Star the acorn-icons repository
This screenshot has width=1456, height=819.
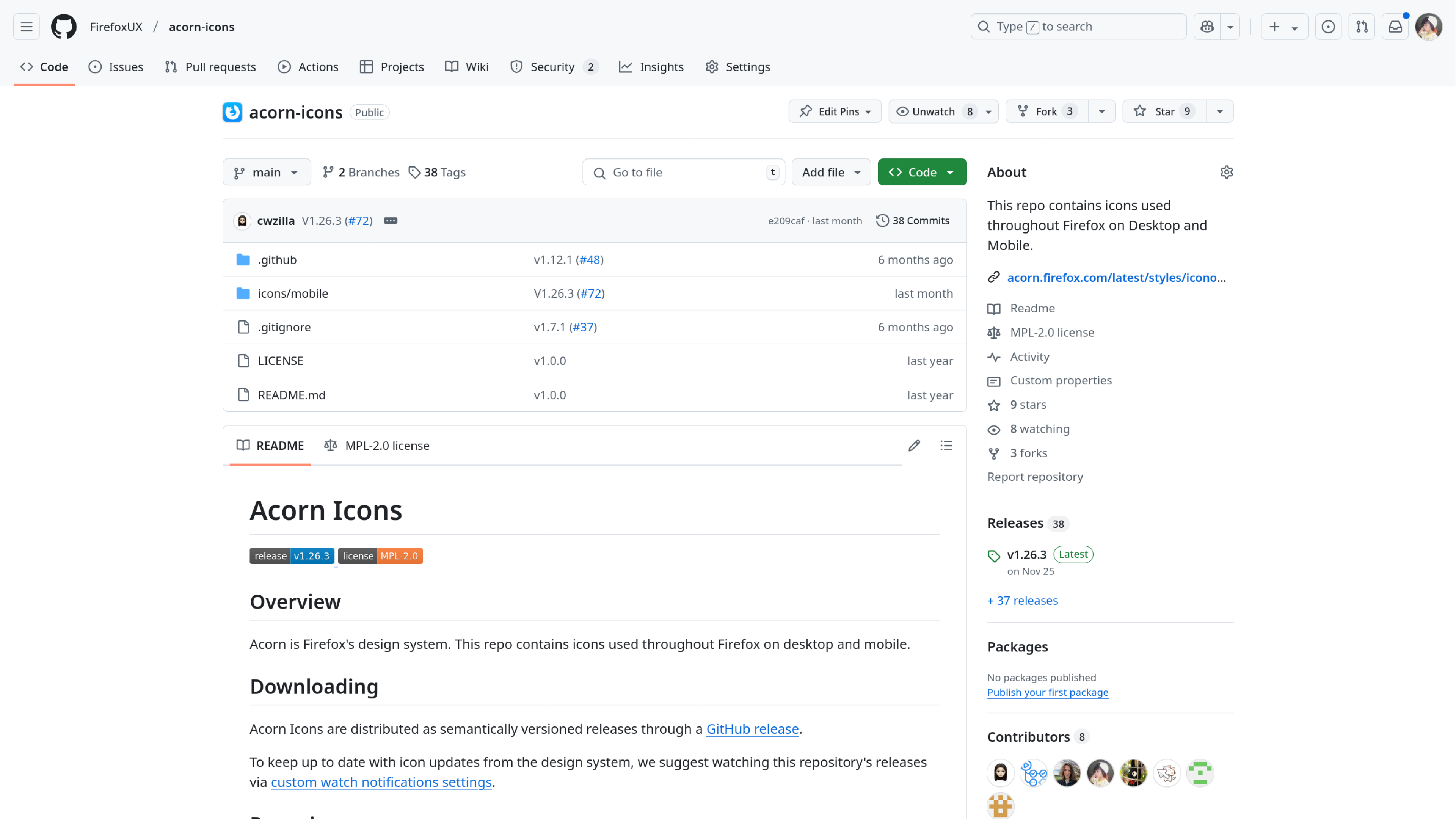pyautogui.click(x=1164, y=111)
